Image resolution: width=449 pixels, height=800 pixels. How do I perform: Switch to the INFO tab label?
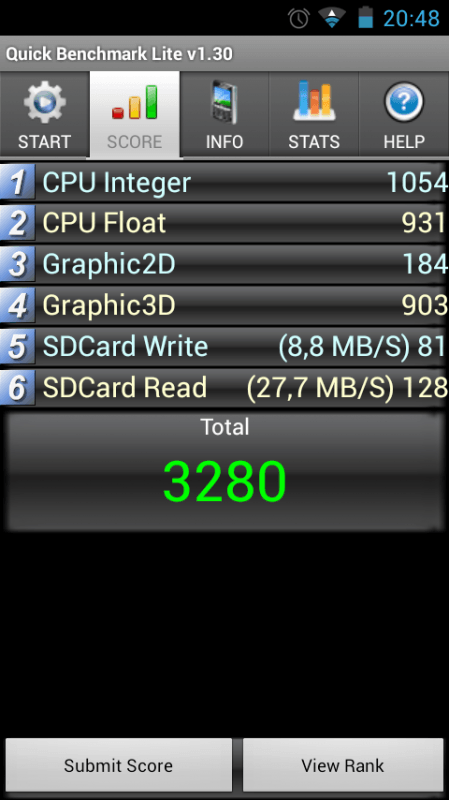(224, 141)
